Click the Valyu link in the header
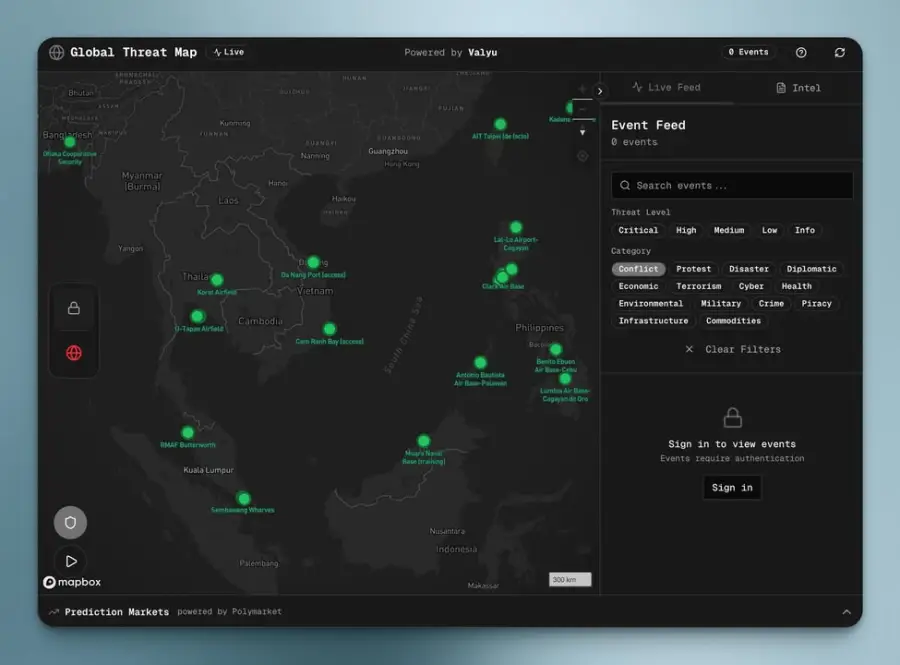The width and height of the screenshot is (900, 665). tap(483, 52)
